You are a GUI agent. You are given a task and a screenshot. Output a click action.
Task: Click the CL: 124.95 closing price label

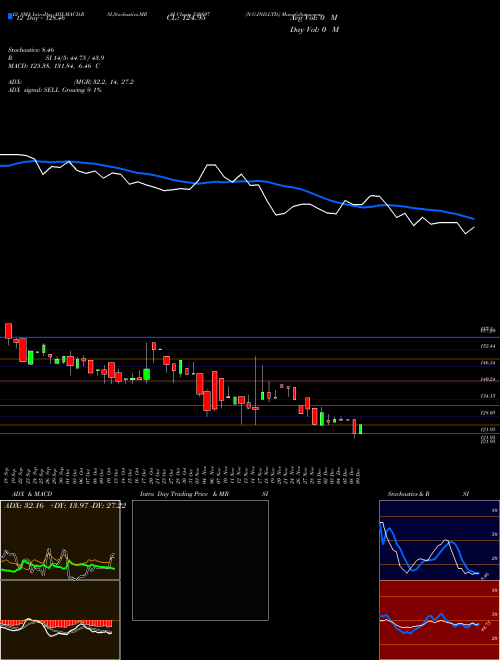point(186,18)
